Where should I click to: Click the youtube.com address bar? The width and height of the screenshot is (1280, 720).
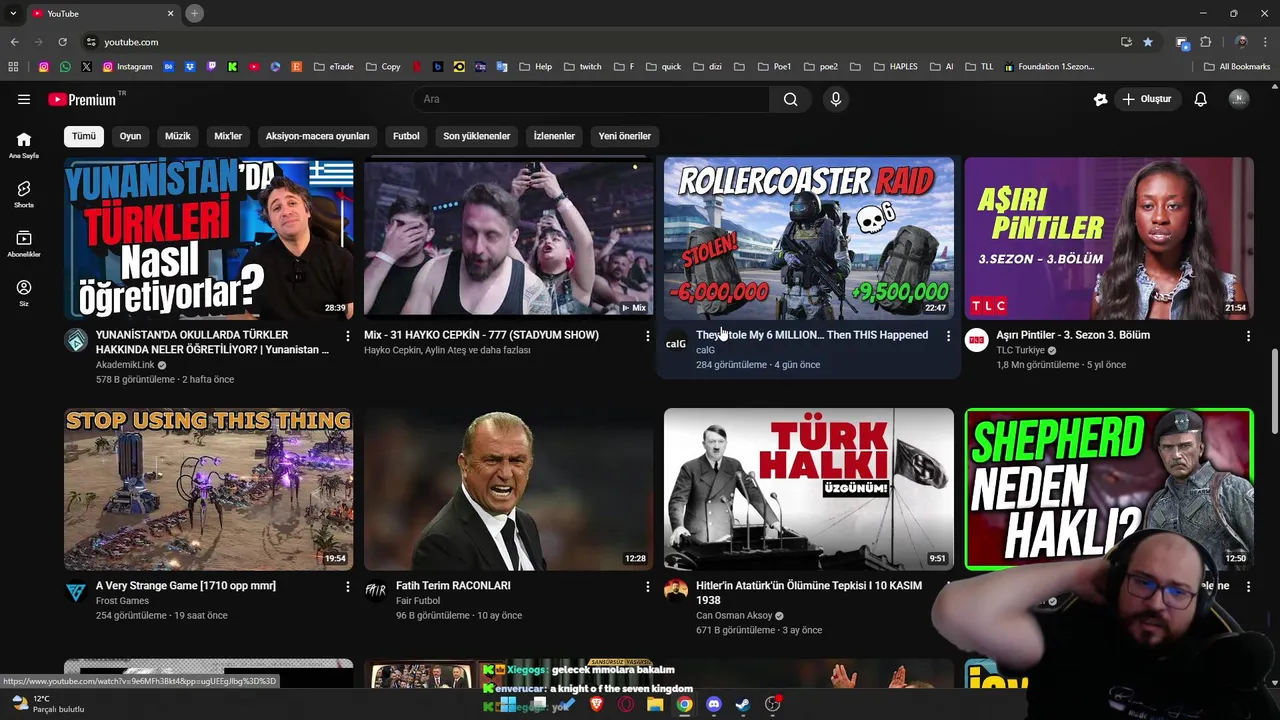point(600,42)
